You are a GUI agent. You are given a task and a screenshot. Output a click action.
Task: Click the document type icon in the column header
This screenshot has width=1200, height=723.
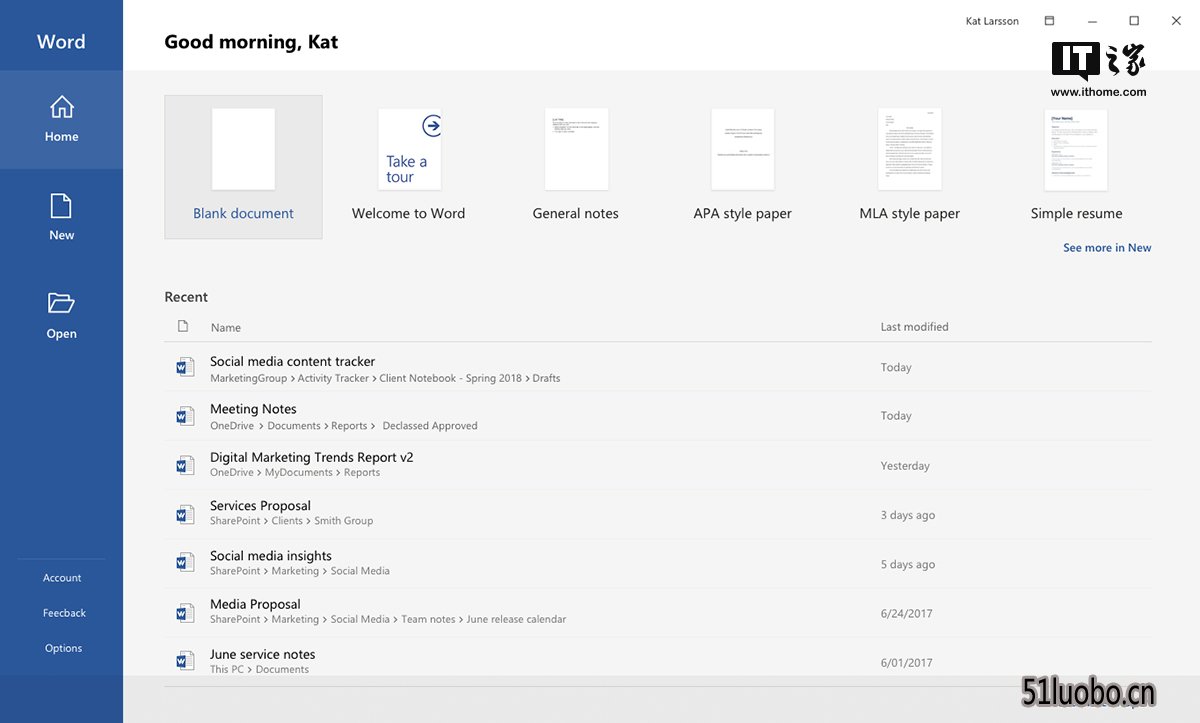(x=182, y=326)
